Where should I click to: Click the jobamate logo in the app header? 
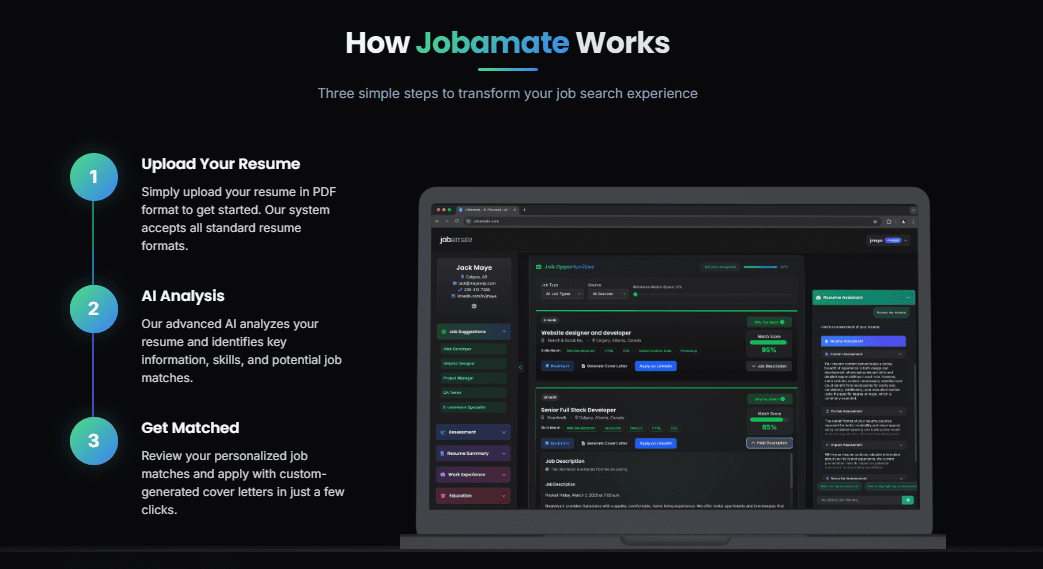coord(455,240)
